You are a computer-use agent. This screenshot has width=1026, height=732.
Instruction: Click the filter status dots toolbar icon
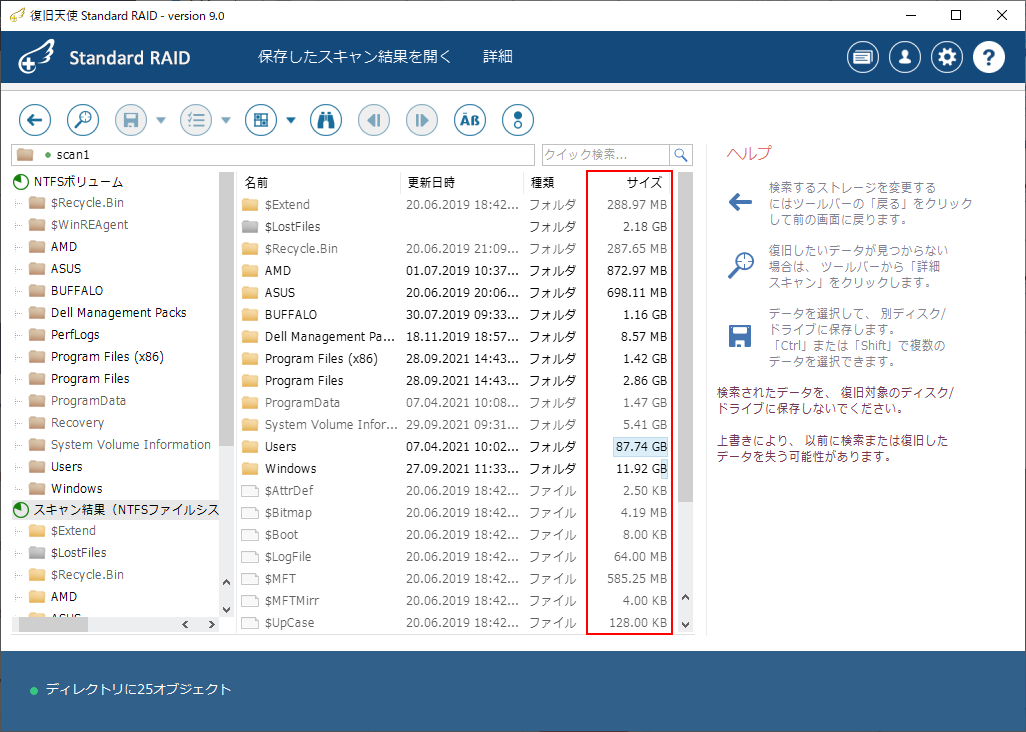[518, 120]
